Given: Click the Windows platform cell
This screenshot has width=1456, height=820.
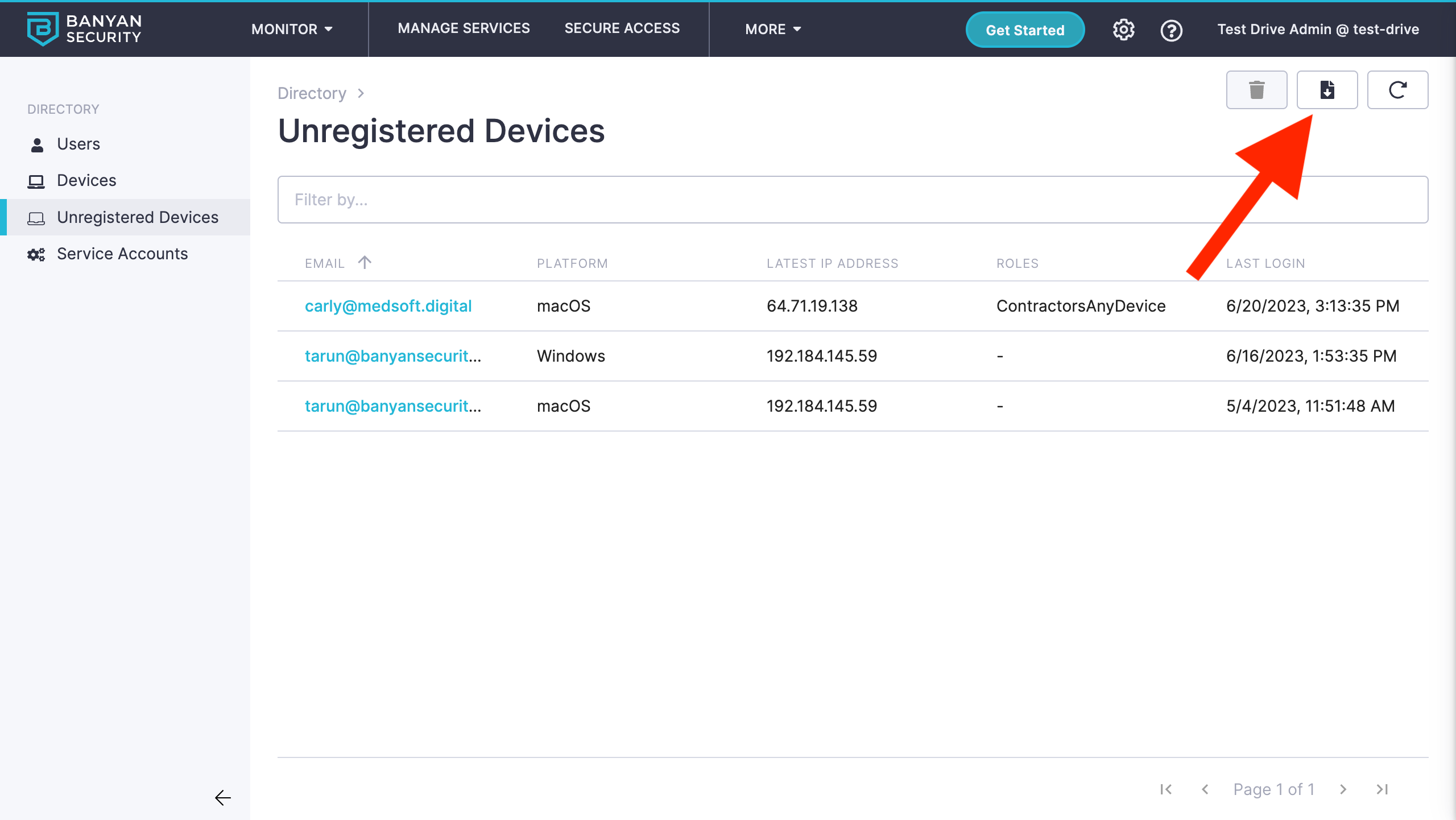Looking at the screenshot, I should 571,356.
